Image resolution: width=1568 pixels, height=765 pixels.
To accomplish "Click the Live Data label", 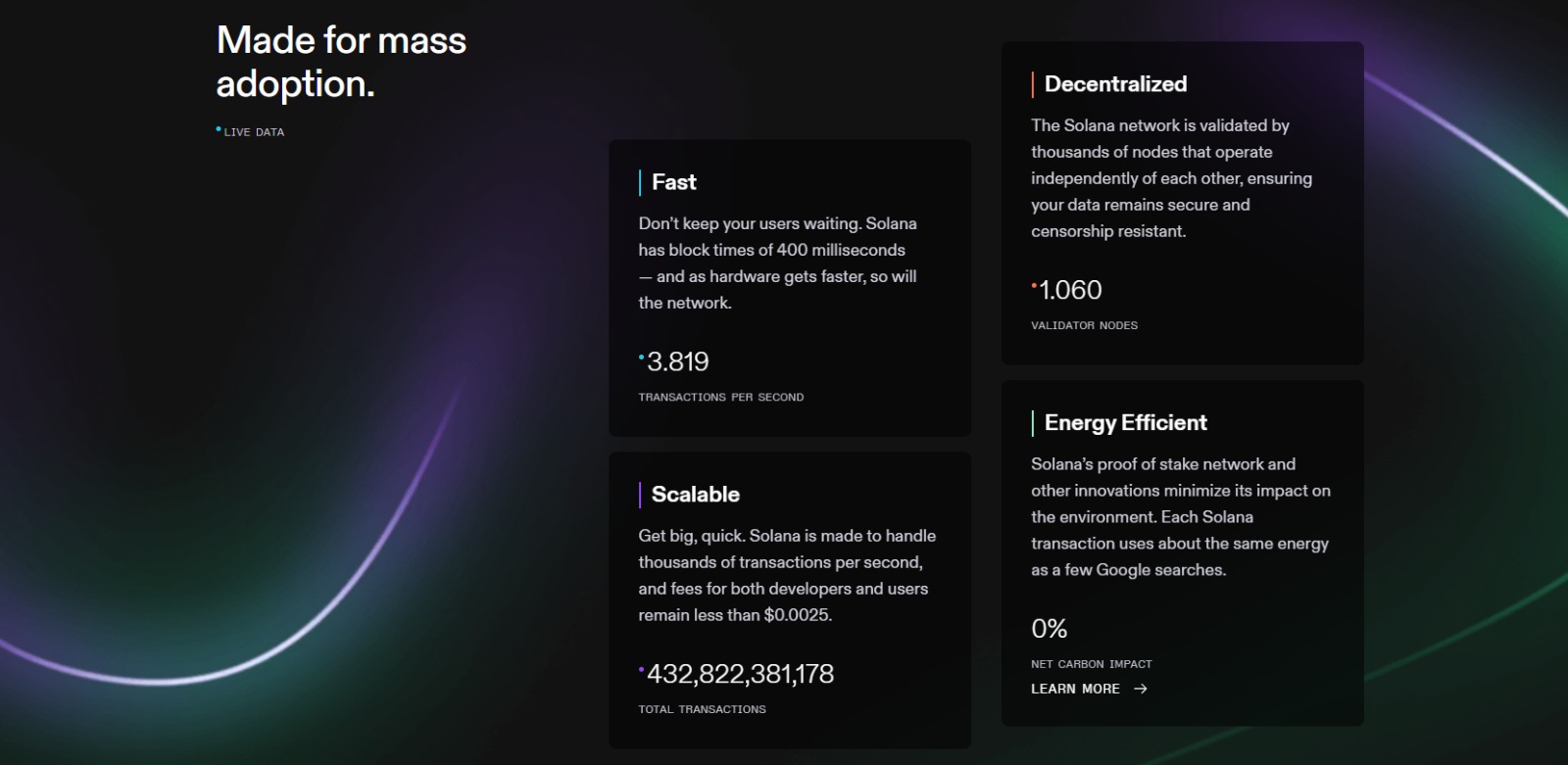I will (254, 132).
